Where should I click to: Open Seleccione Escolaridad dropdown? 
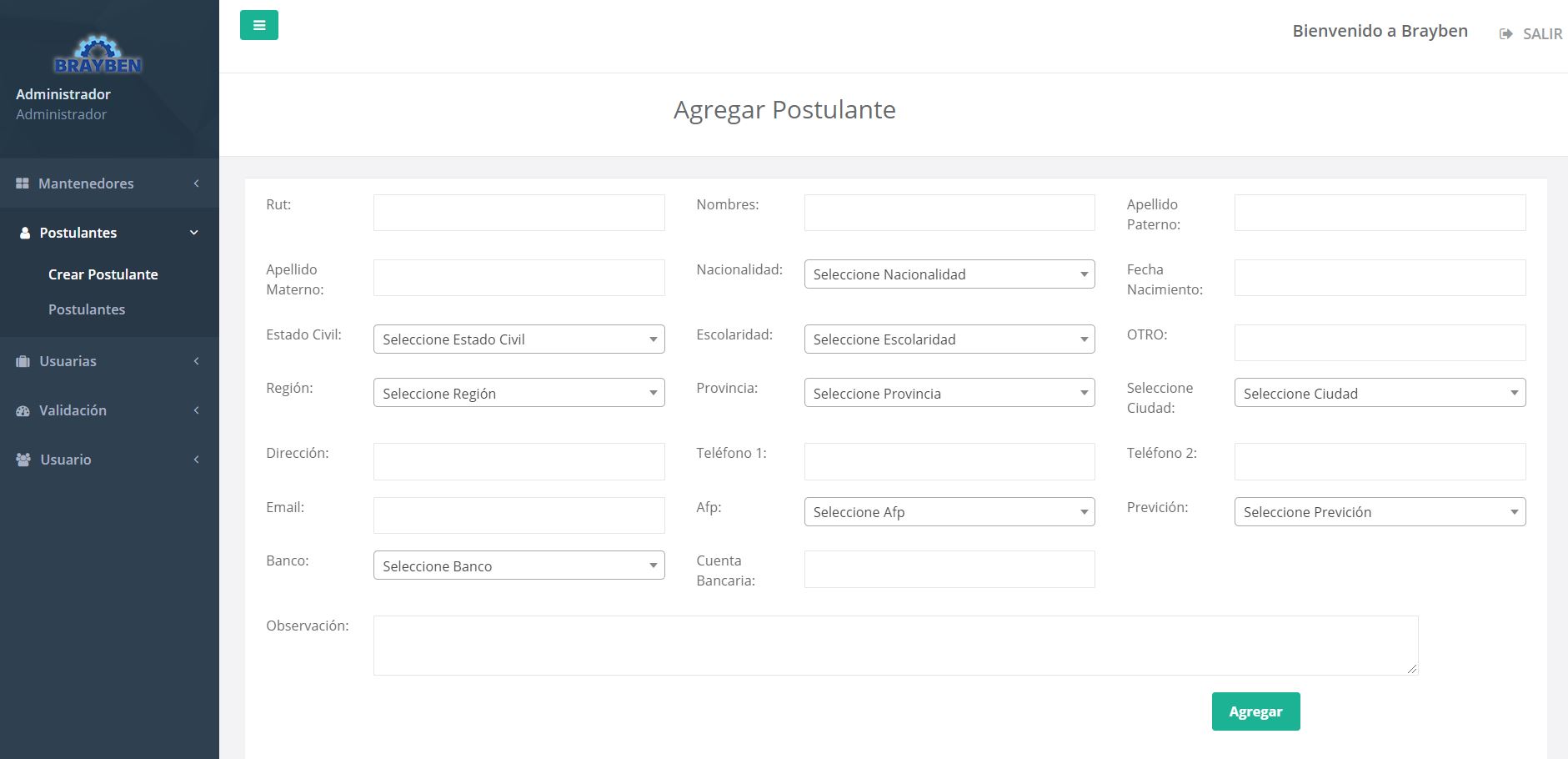[x=949, y=339]
